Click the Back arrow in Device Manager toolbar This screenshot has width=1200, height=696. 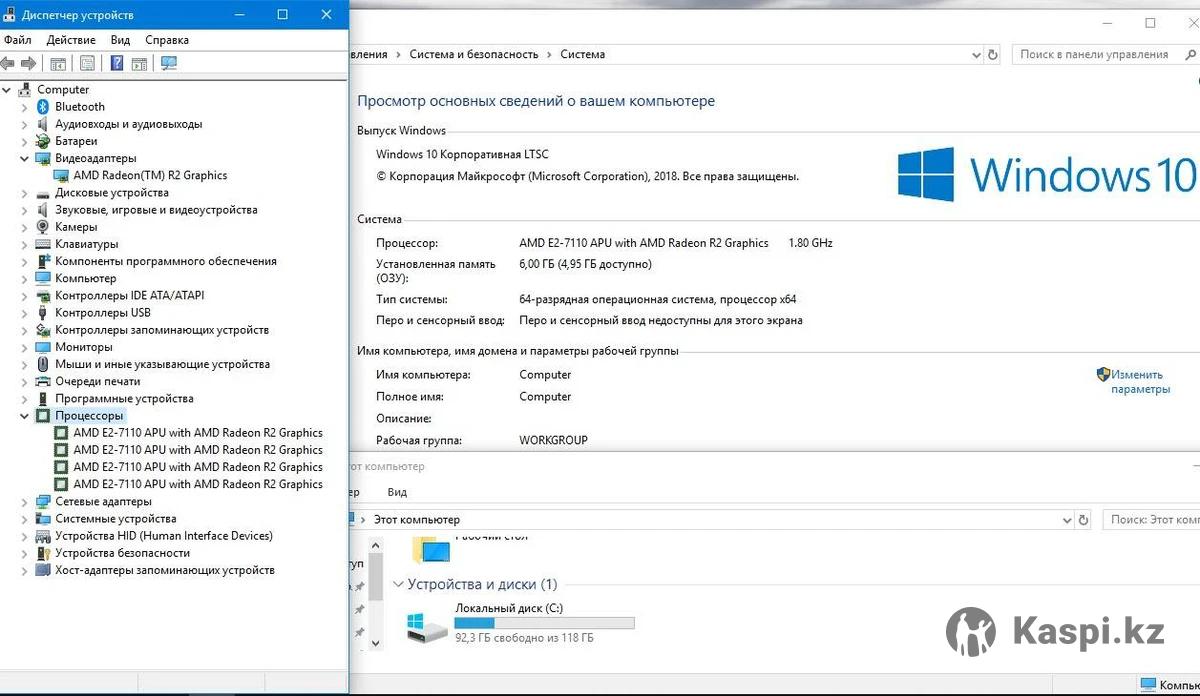(x=8, y=63)
